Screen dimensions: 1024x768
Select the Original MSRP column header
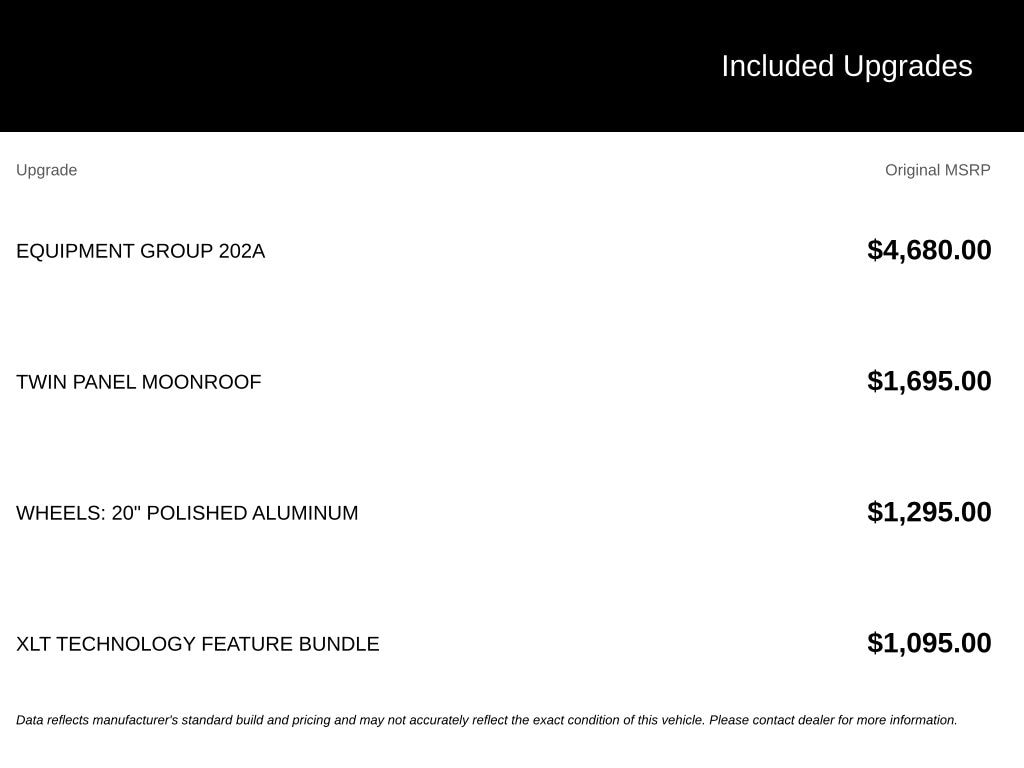[937, 170]
